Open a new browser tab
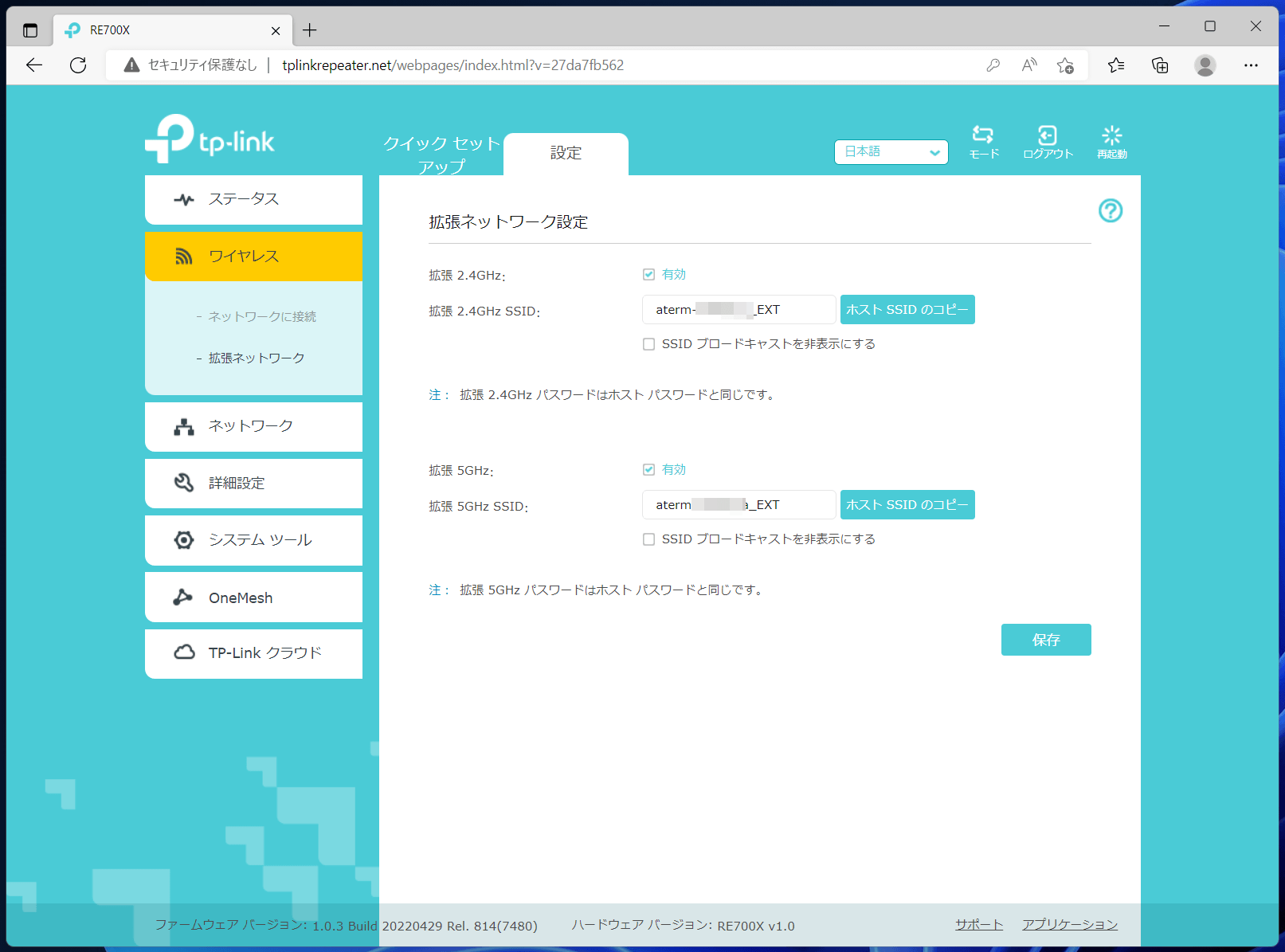The height and width of the screenshot is (952, 1285). click(310, 30)
